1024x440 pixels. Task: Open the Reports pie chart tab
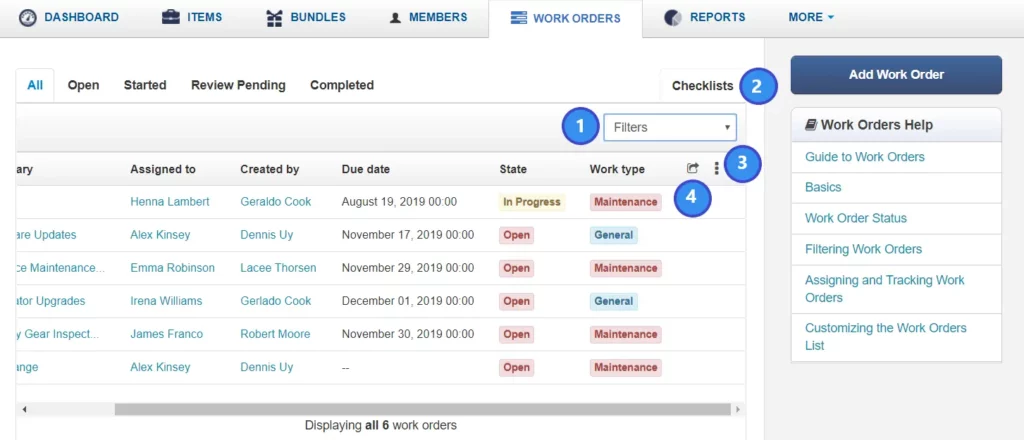[705, 18]
